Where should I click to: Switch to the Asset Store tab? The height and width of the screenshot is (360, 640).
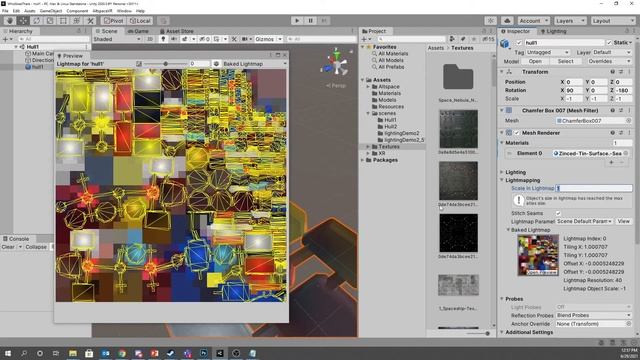pyautogui.click(x=176, y=31)
